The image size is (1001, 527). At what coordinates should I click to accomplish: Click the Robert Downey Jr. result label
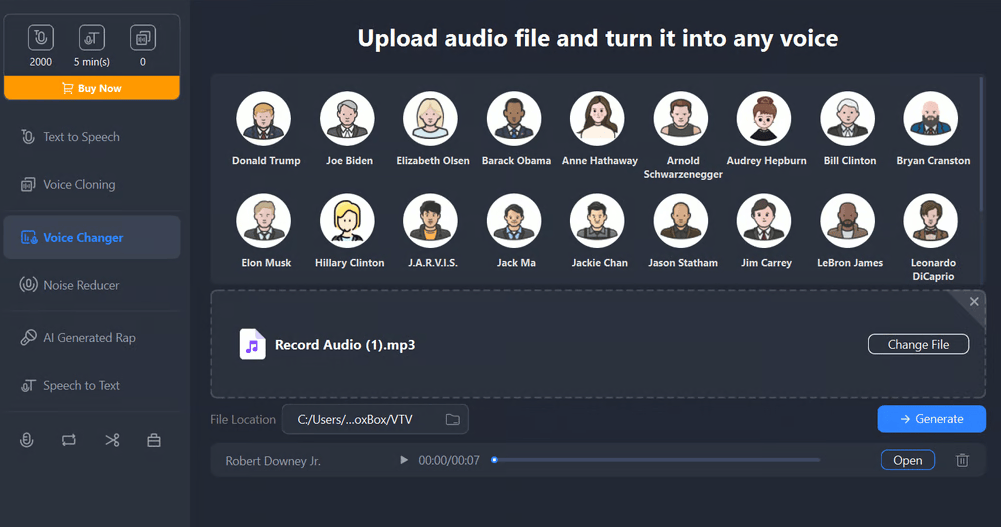pos(273,461)
